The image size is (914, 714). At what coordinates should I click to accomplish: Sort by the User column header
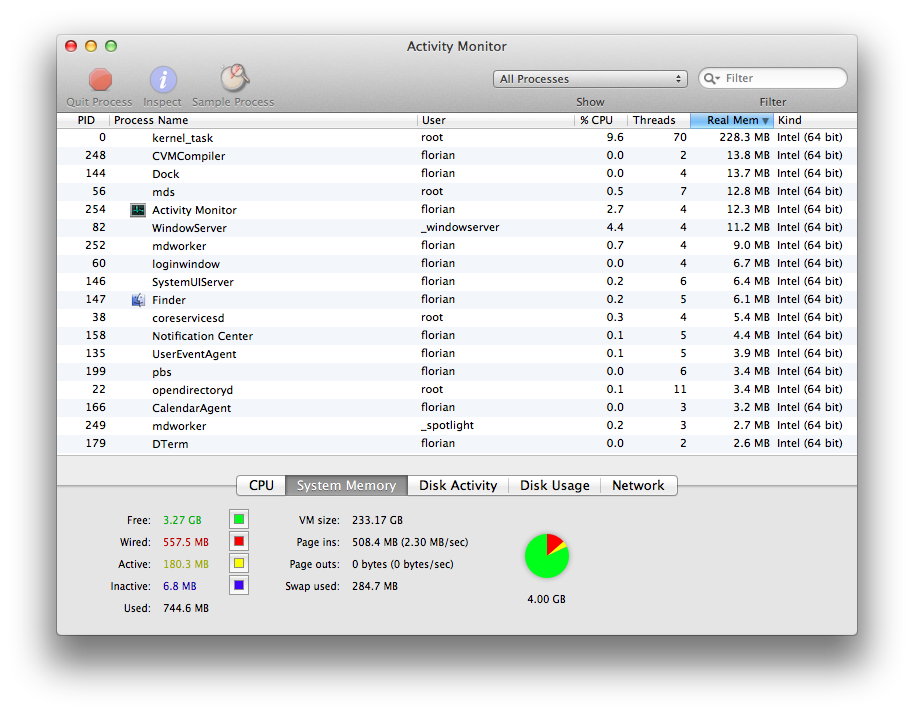496,120
